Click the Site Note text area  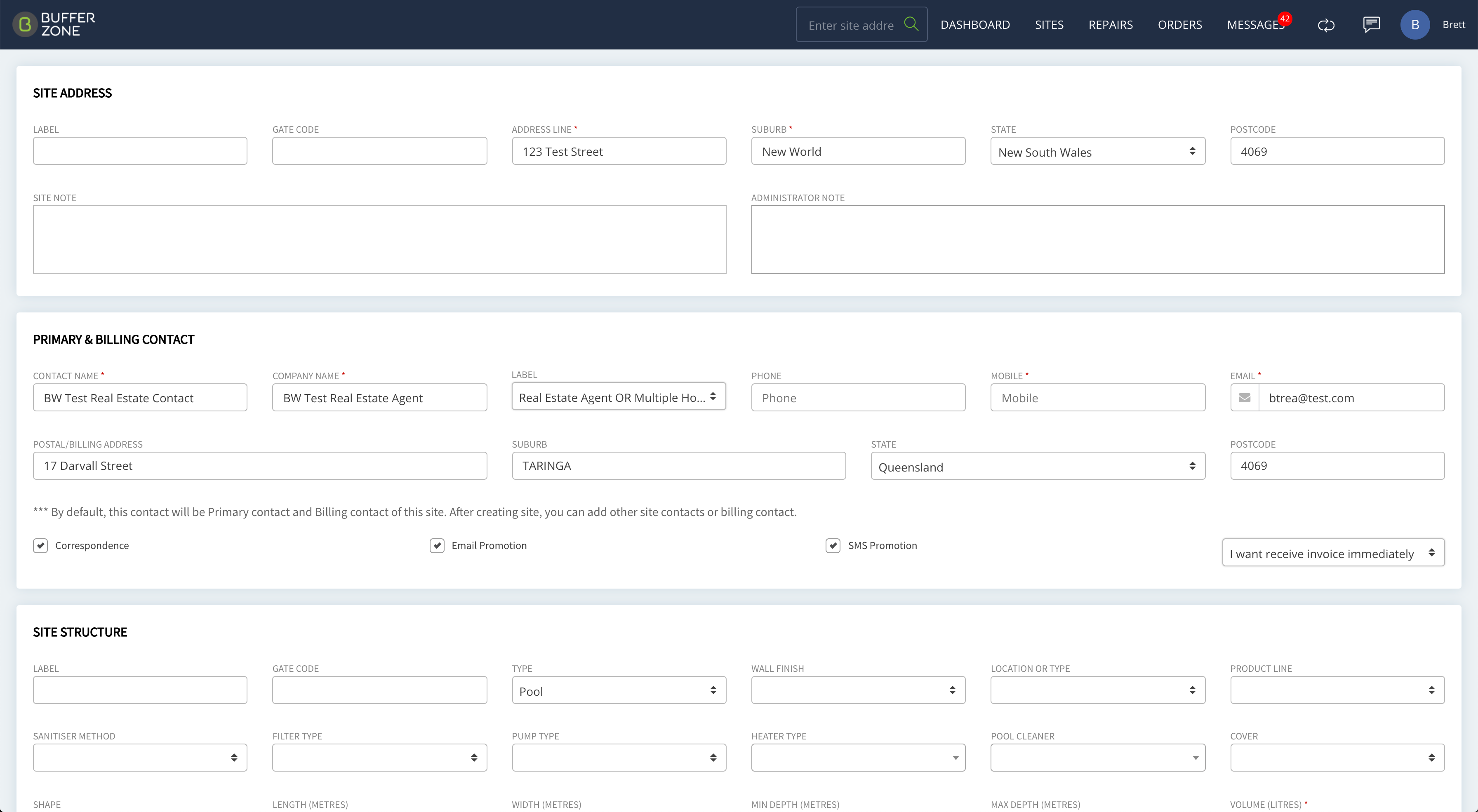(x=379, y=239)
